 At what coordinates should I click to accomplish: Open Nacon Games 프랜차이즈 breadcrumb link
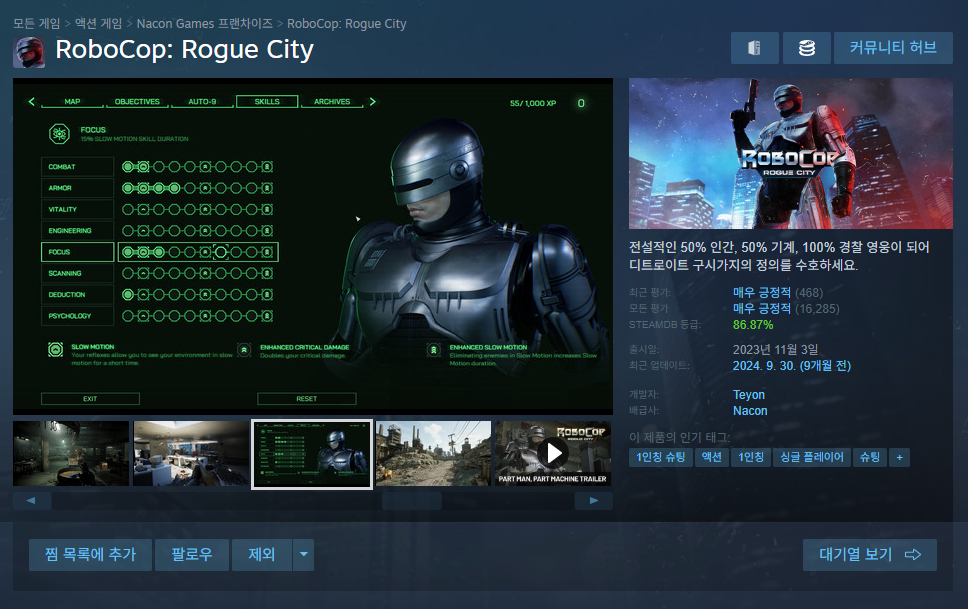[205, 23]
